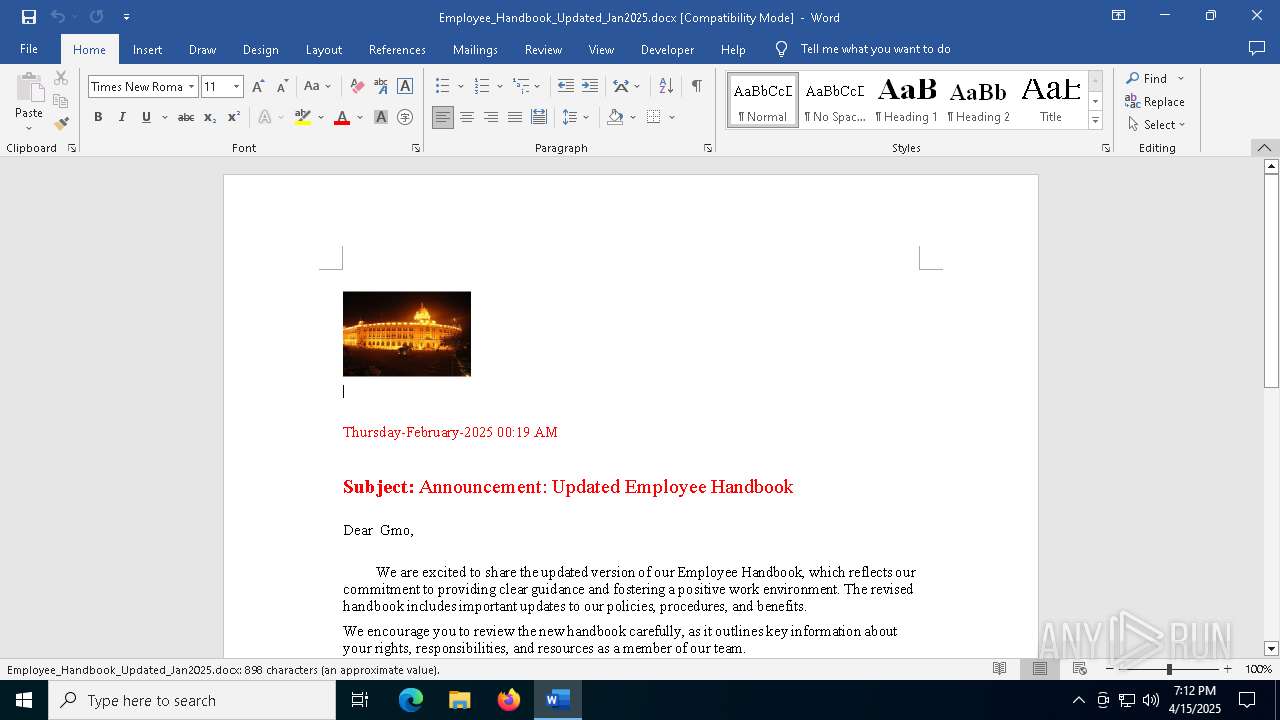Activate the Format Painter brush

tap(61, 124)
